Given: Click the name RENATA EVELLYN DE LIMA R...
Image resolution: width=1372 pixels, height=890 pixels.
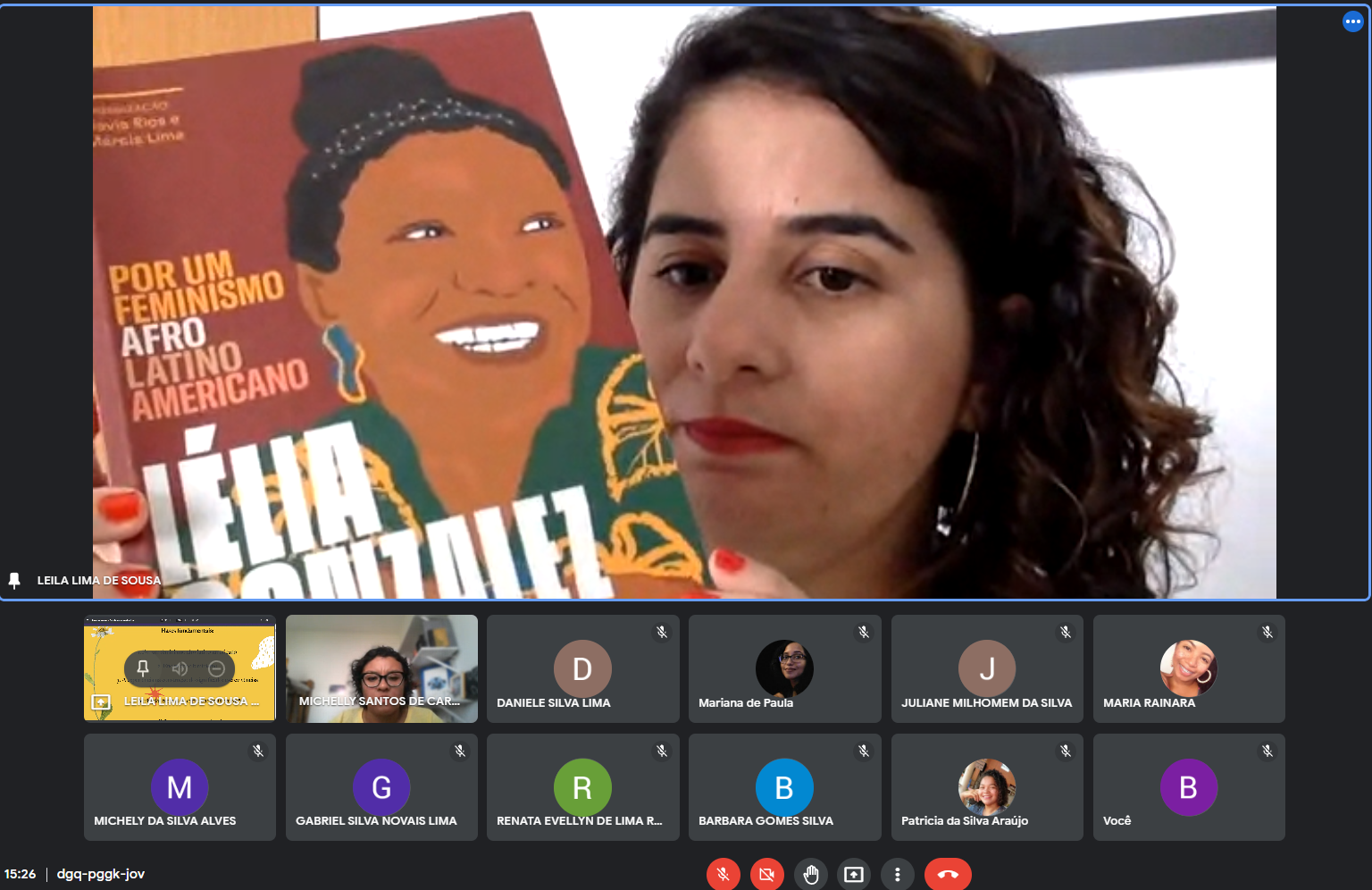Looking at the screenshot, I should click(580, 821).
